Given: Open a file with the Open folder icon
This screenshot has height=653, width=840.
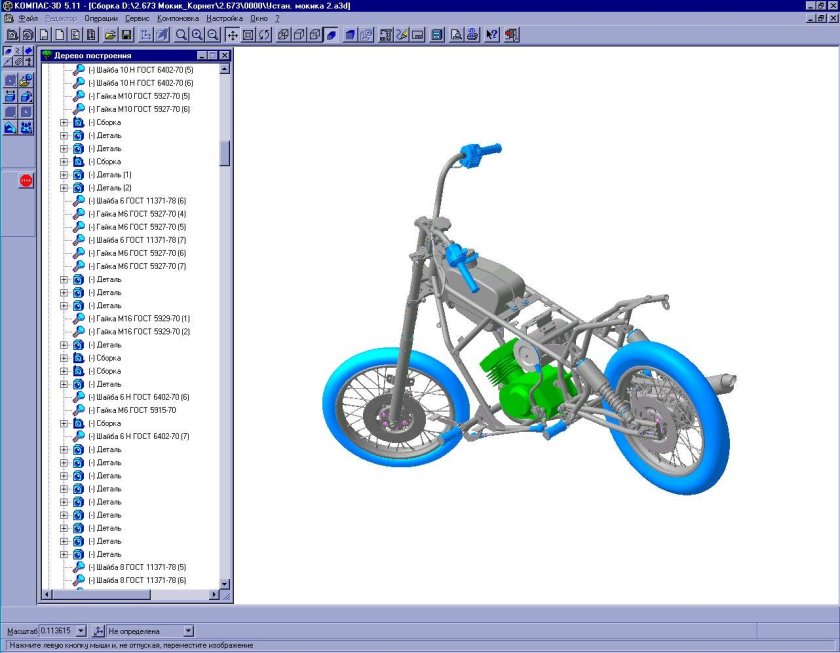Looking at the screenshot, I should [110, 36].
